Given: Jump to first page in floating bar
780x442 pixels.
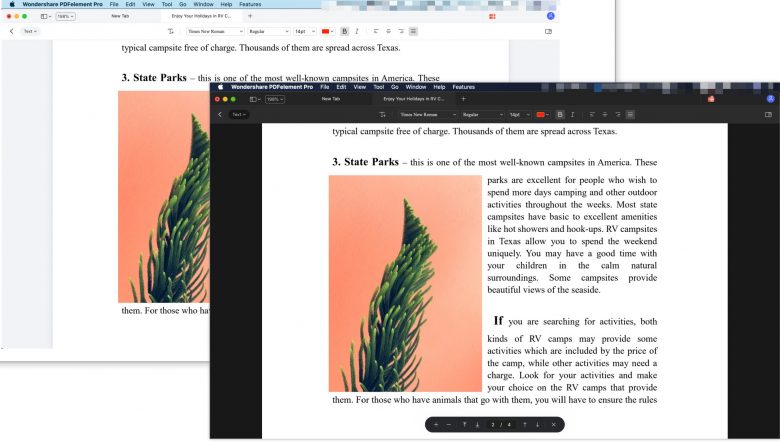Looking at the screenshot, I should coord(464,425).
